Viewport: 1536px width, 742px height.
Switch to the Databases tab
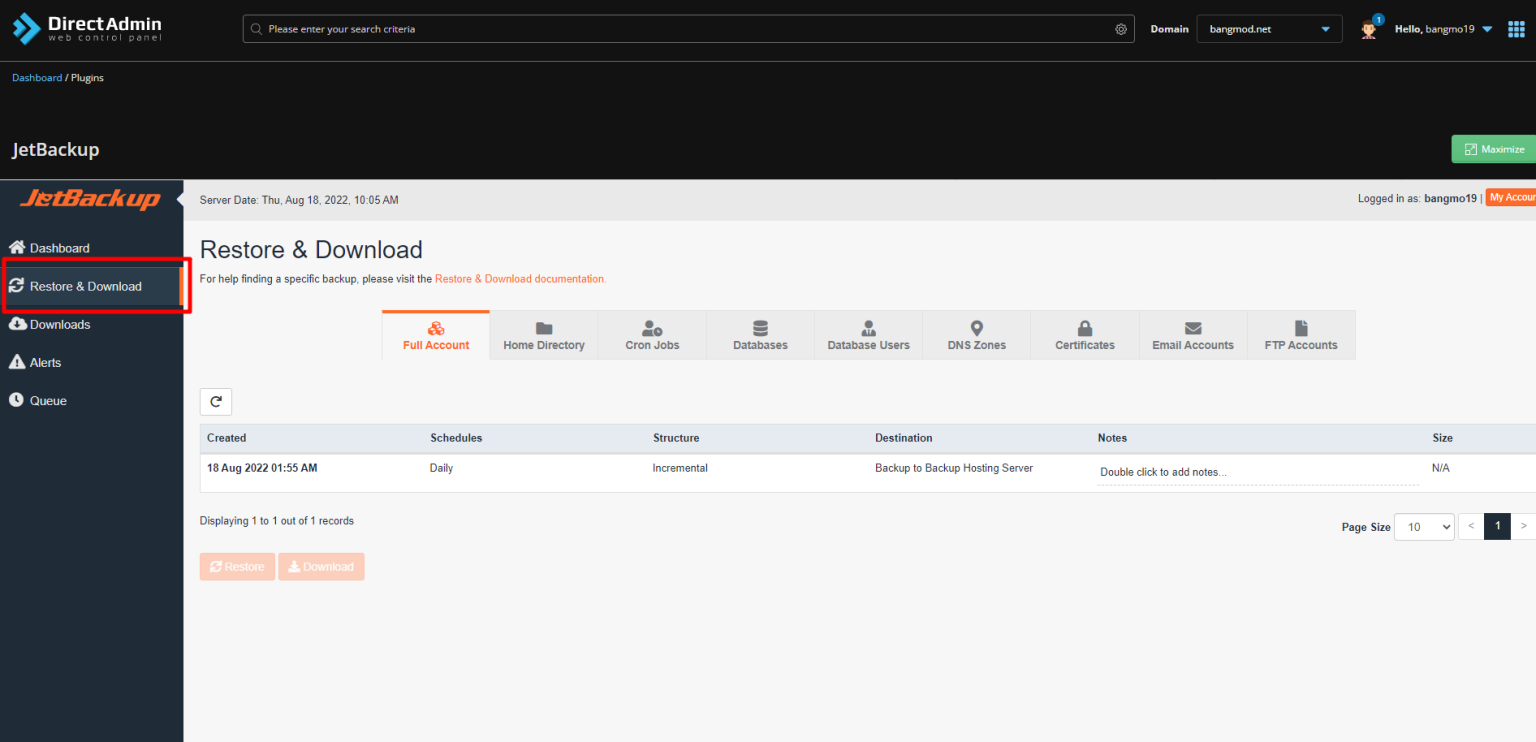pyautogui.click(x=760, y=334)
